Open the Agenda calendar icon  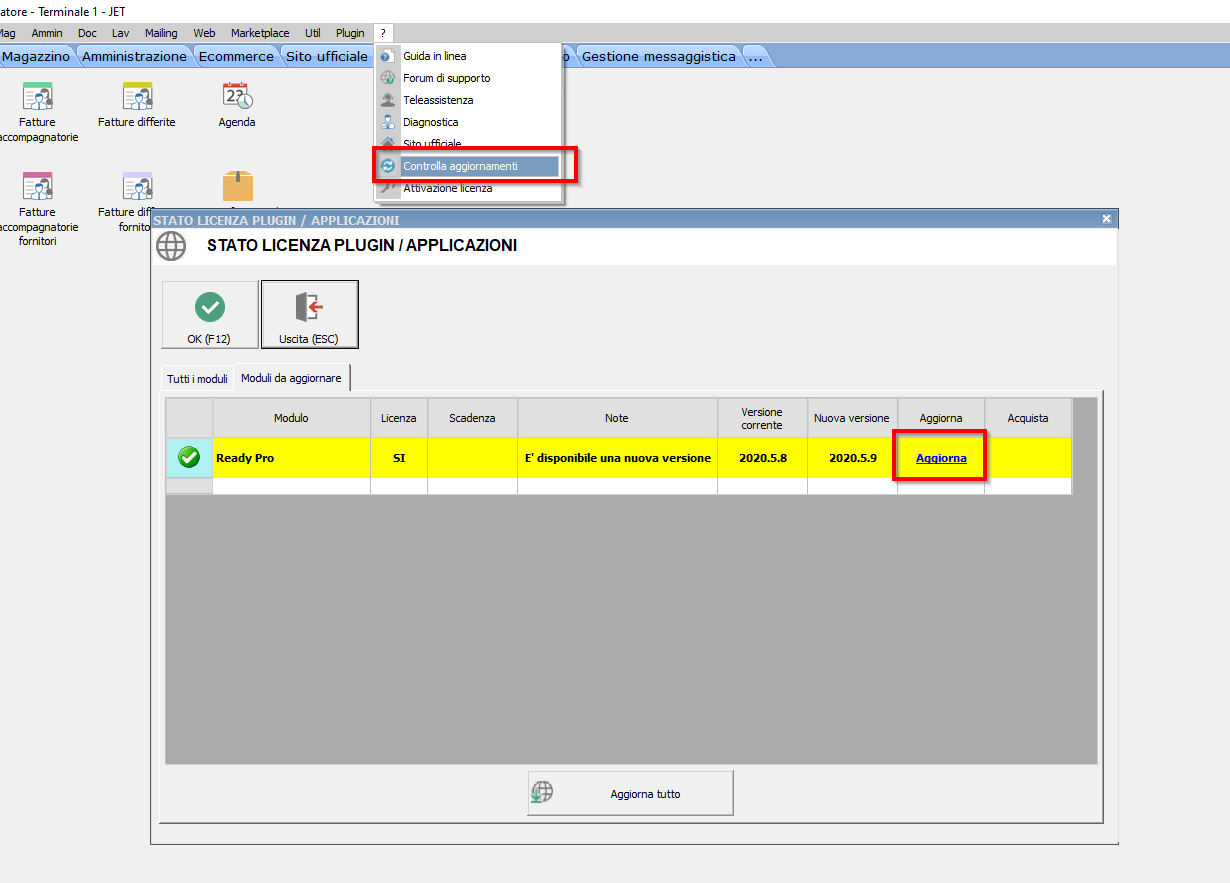click(x=237, y=96)
